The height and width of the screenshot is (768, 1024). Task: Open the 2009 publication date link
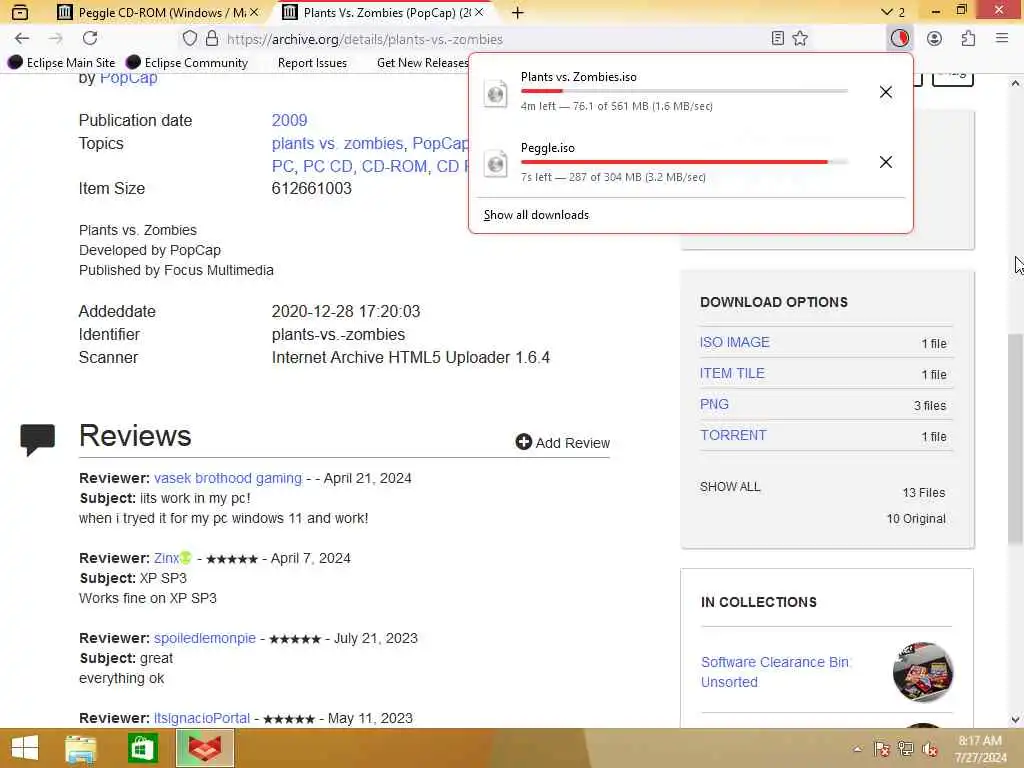[x=289, y=120]
